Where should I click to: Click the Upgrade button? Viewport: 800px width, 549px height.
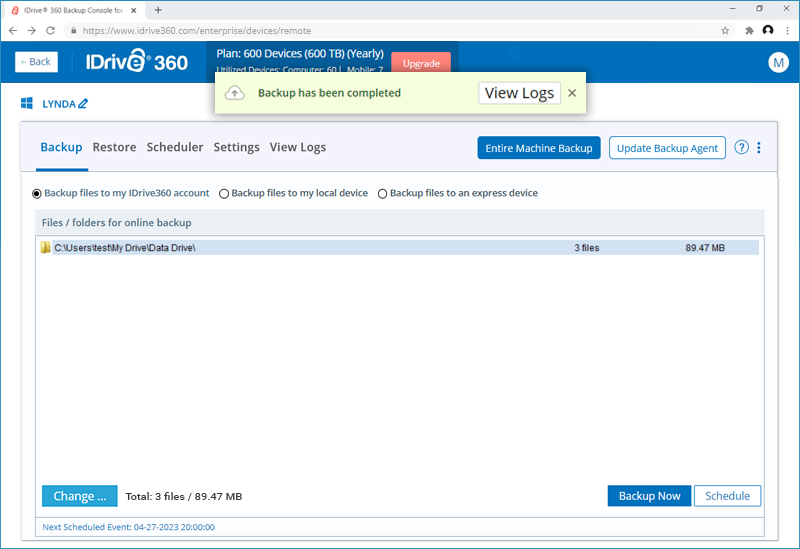click(x=421, y=63)
